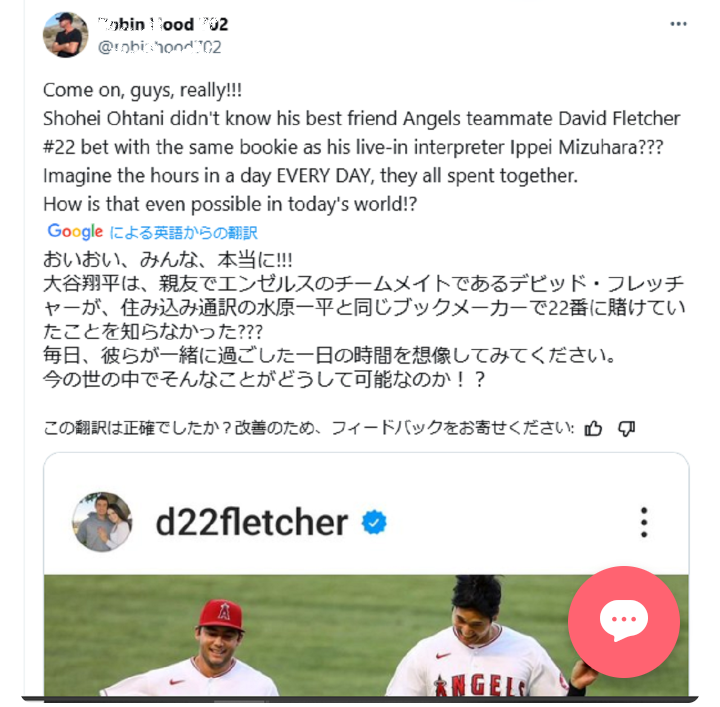
Task: Open the d22fletcher username
Action: click(x=252, y=522)
